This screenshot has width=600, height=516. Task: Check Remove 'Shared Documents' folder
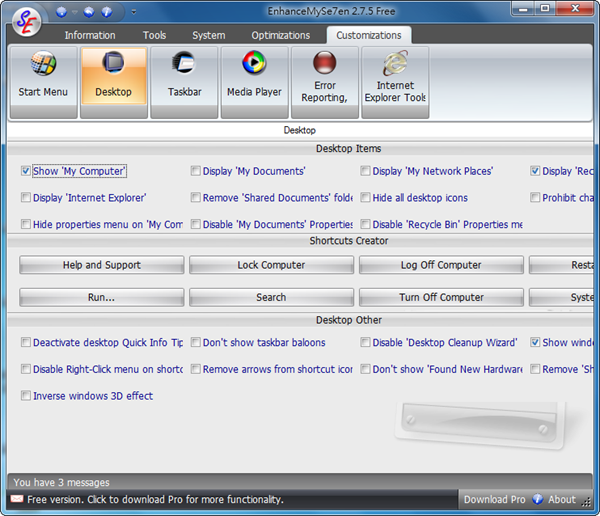click(196, 198)
